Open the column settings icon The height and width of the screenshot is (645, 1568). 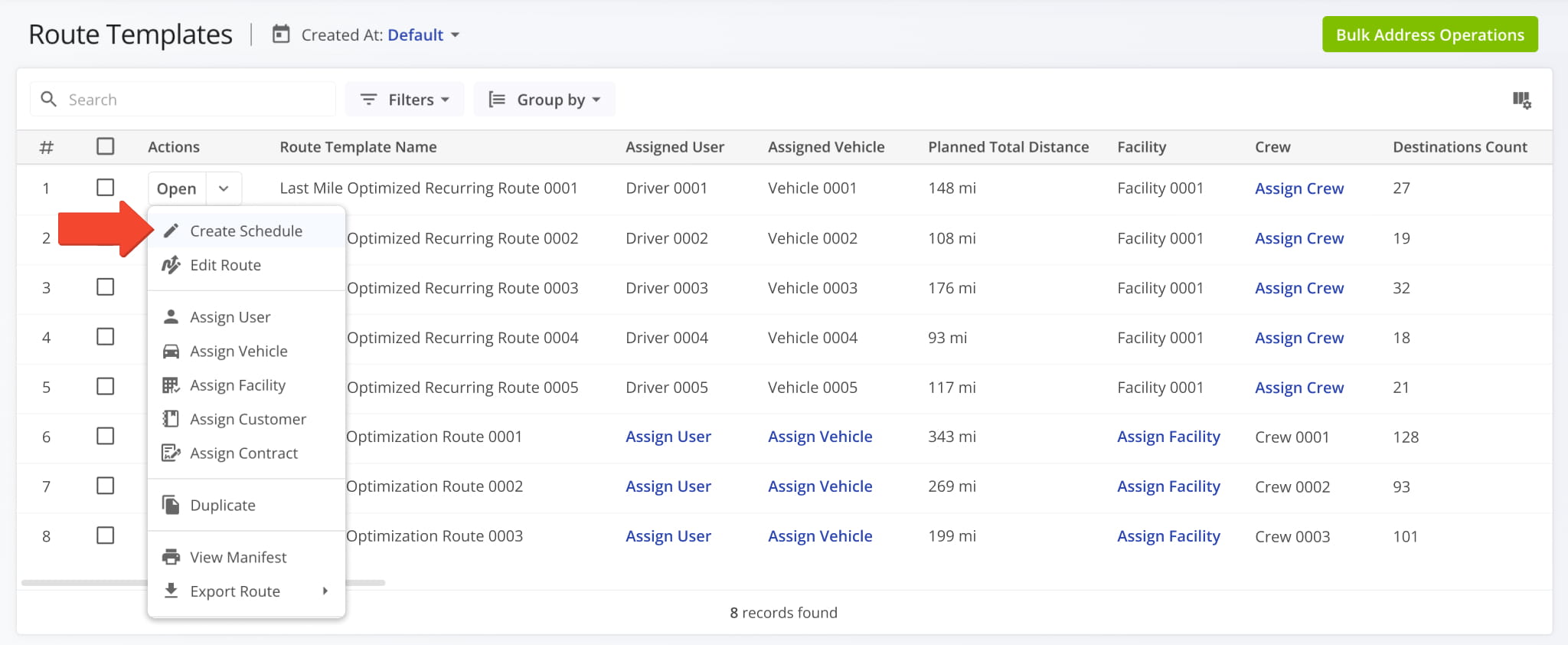1521,100
